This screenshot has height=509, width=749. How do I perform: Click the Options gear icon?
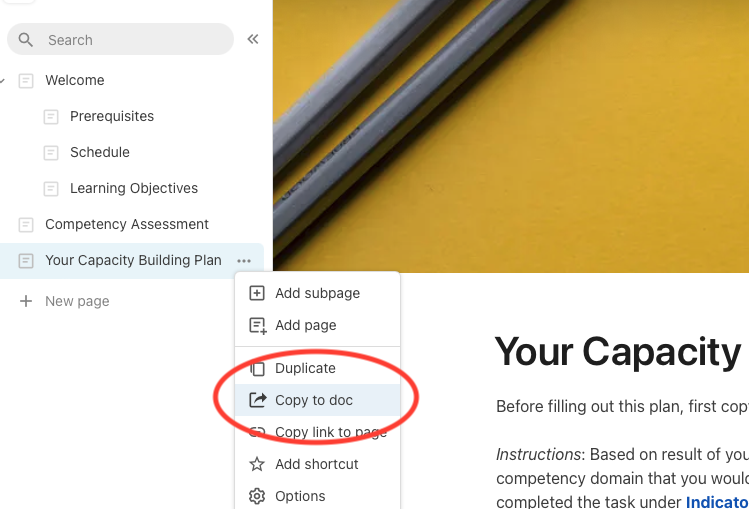(257, 496)
